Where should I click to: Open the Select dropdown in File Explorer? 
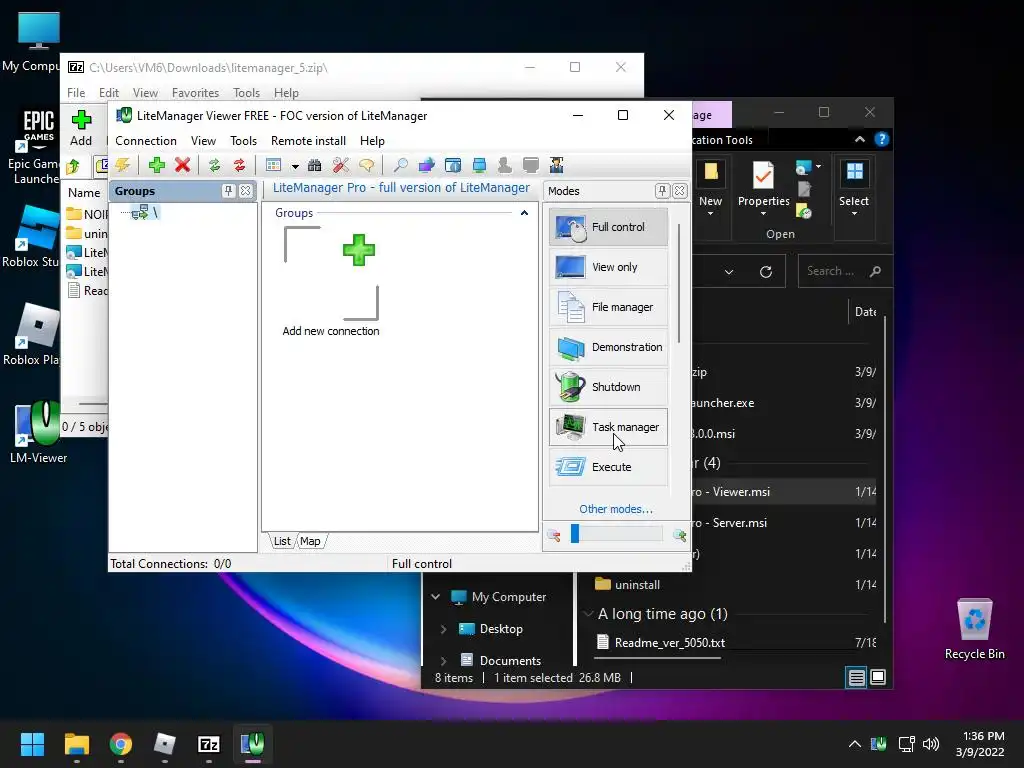point(854,189)
